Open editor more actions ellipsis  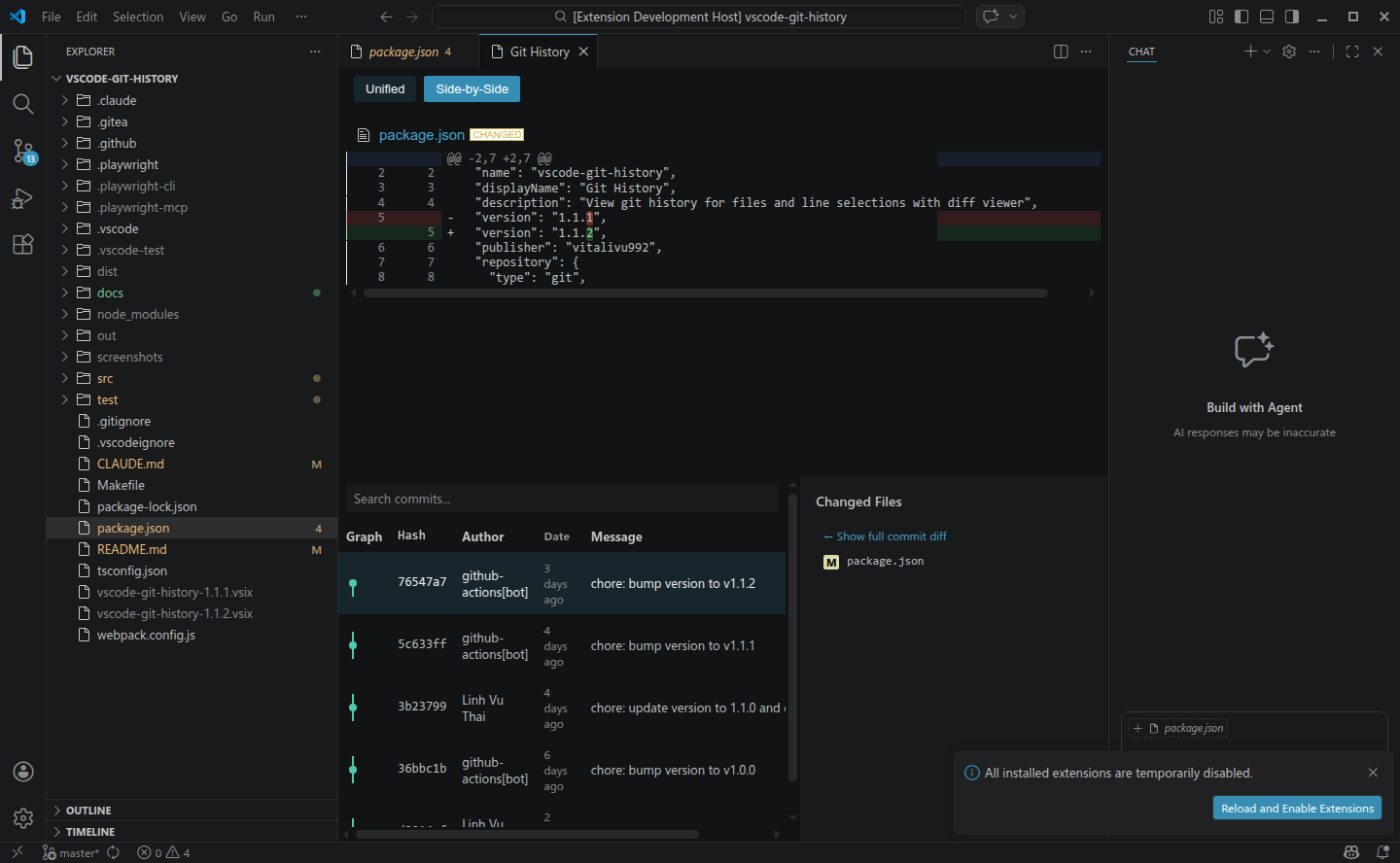point(1086,52)
